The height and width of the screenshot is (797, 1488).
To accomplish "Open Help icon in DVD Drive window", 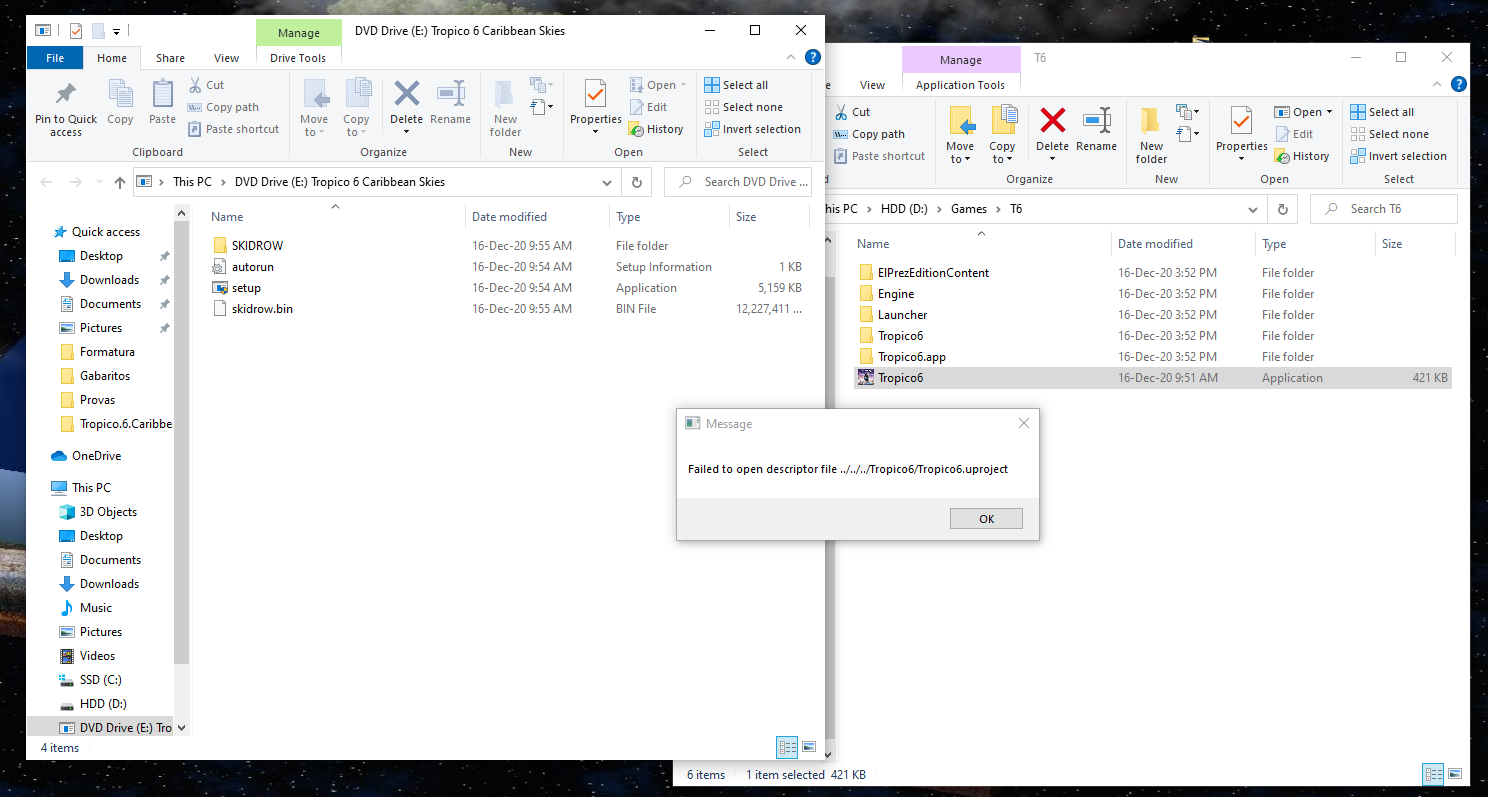I will tap(813, 58).
